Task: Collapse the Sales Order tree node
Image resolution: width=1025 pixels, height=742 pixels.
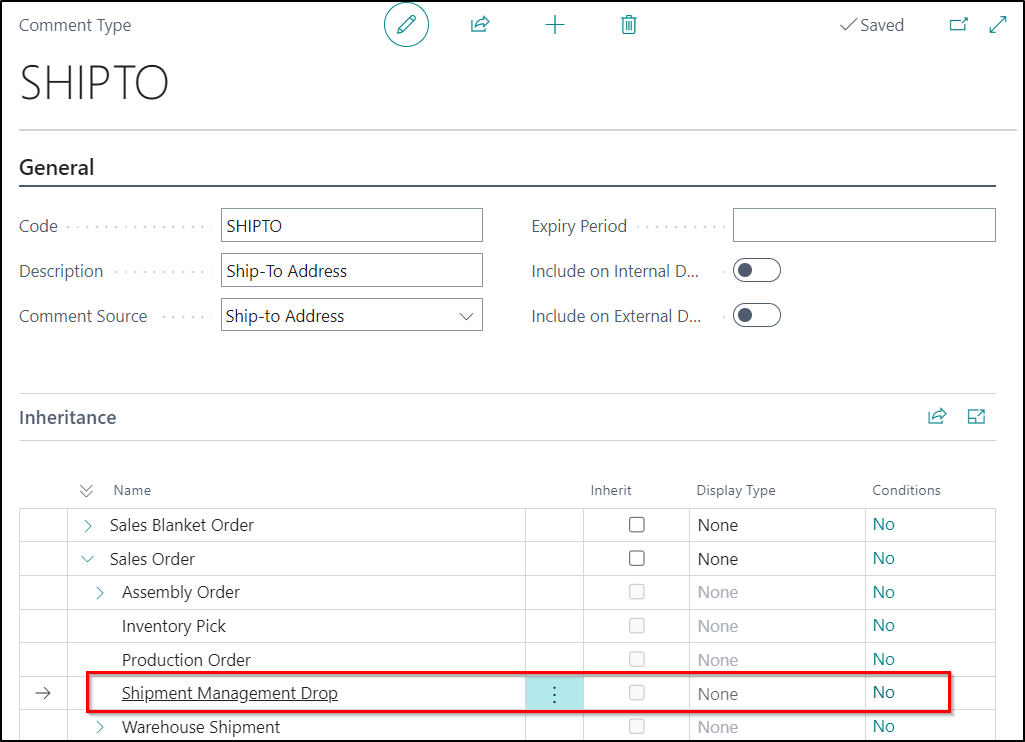Action: click(88, 559)
